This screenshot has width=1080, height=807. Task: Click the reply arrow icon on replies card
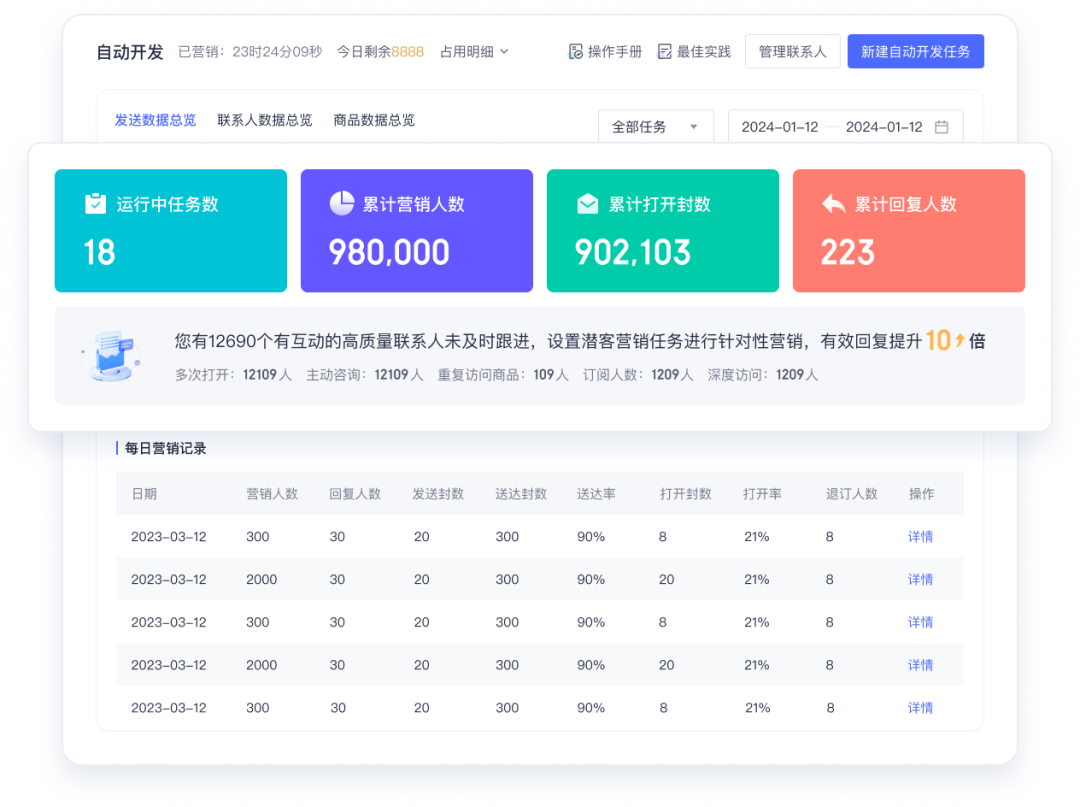(833, 204)
